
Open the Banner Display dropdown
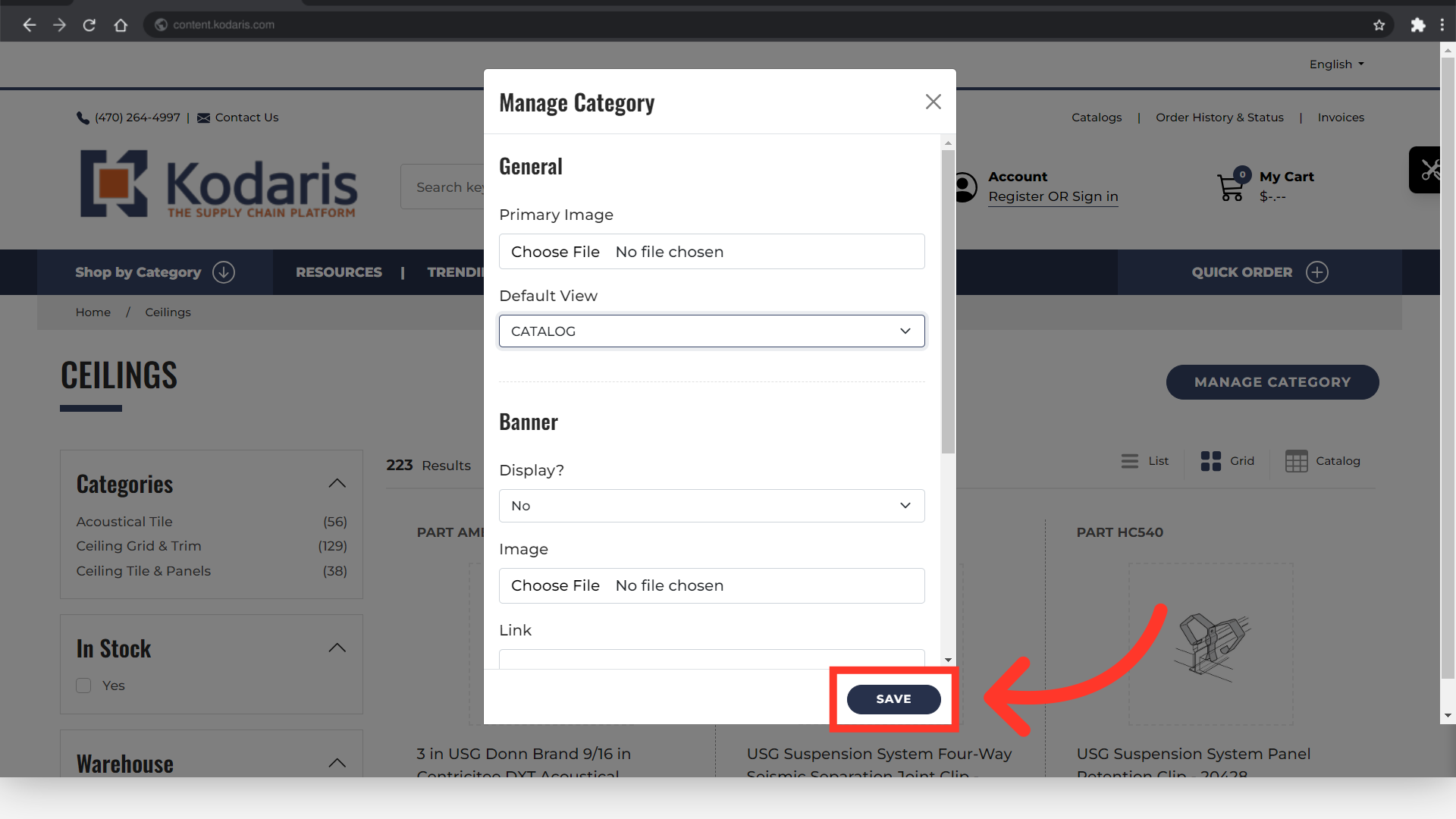711,506
